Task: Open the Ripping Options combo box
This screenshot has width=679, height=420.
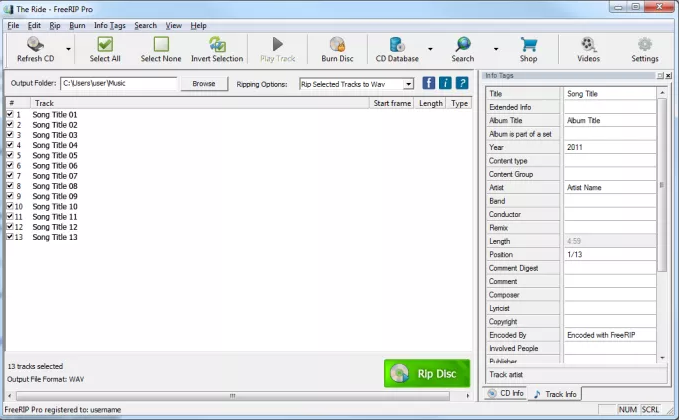Action: (356, 84)
